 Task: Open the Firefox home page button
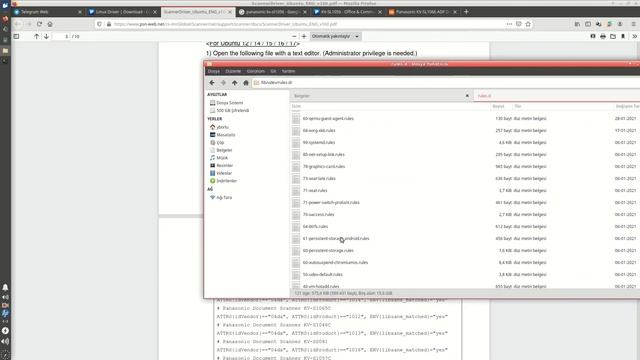[50, 24]
